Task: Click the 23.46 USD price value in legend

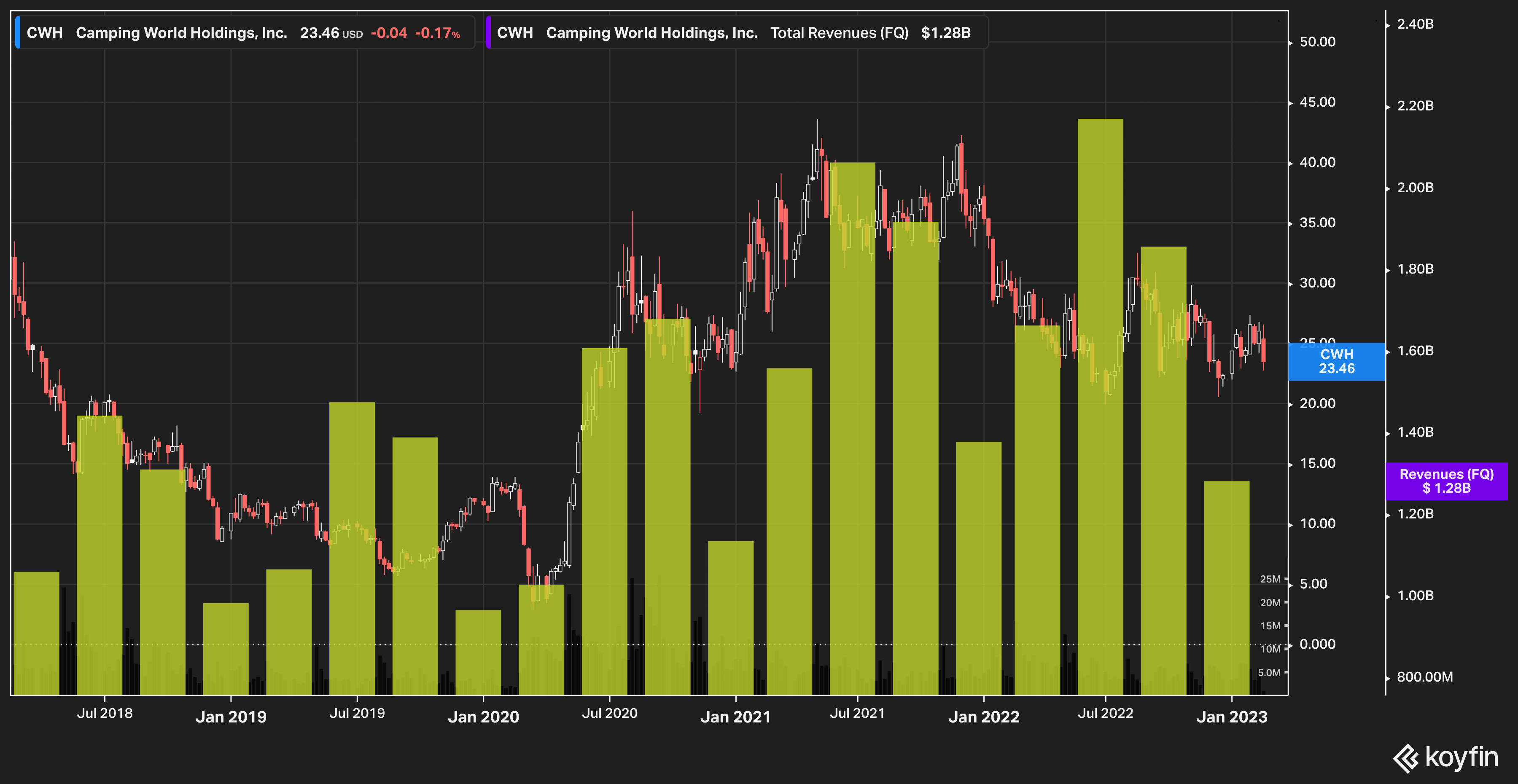Action: click(331, 33)
